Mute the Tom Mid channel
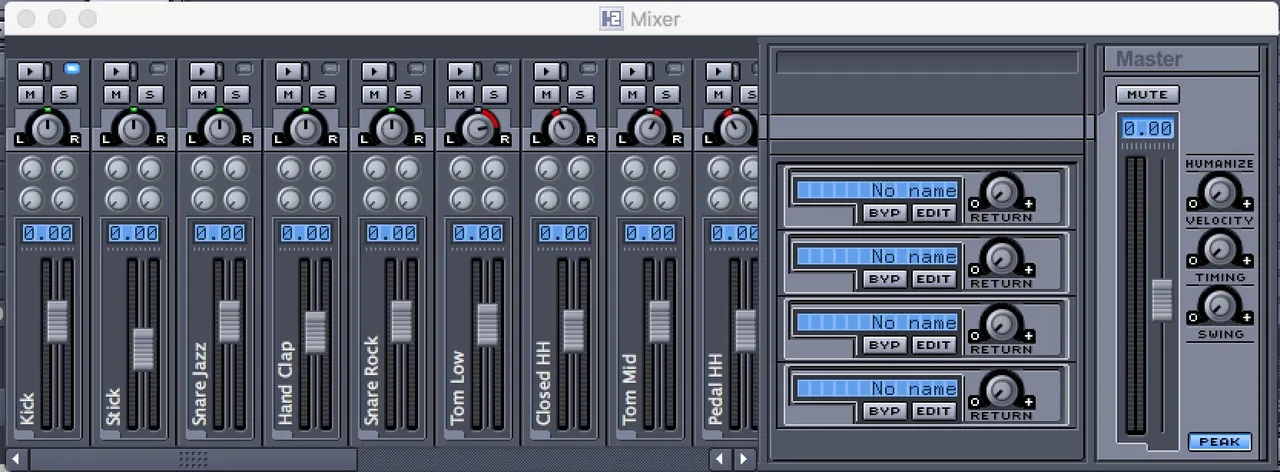 click(x=633, y=94)
